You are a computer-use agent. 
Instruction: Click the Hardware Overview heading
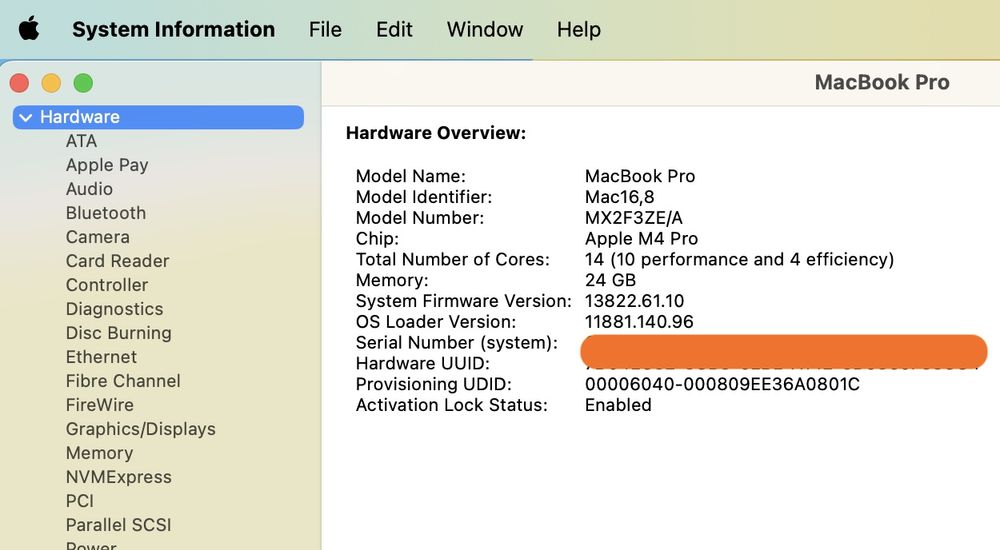pos(436,133)
